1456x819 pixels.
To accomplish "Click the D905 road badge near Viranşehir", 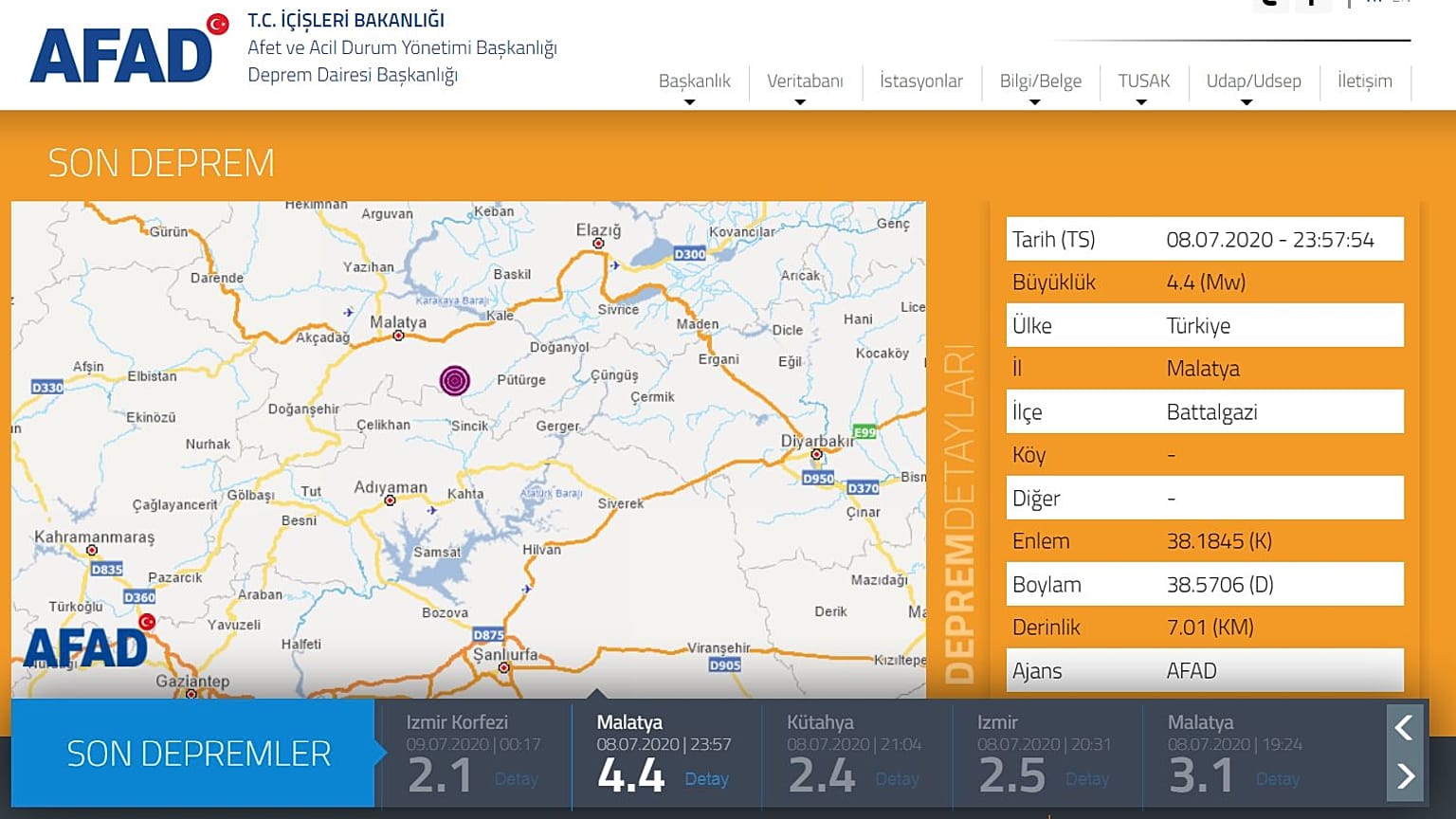I will tap(725, 665).
